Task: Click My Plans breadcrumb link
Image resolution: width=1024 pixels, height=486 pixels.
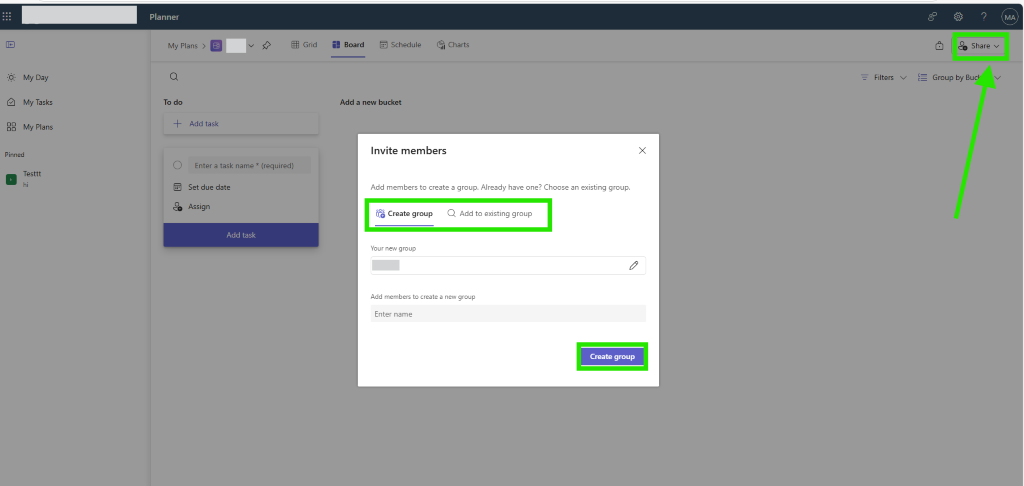Action: coord(182,46)
